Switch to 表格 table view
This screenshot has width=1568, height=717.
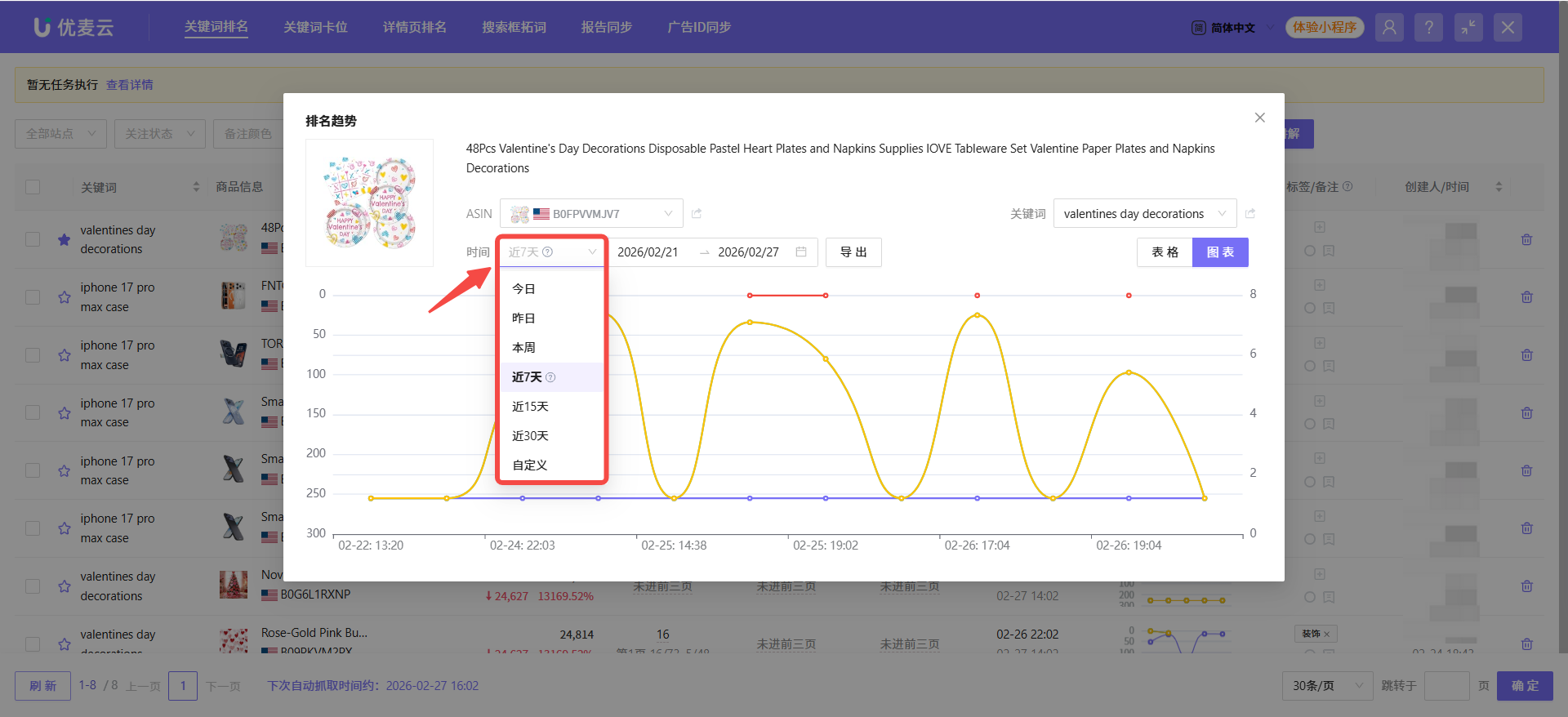(x=1165, y=252)
